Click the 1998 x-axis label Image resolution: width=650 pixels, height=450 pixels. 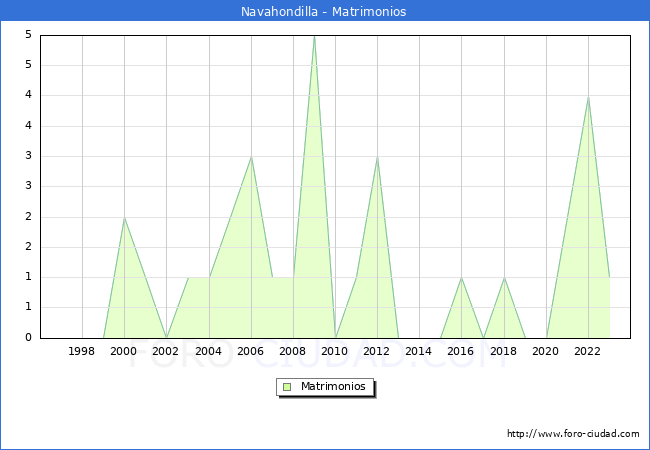pos(82,351)
